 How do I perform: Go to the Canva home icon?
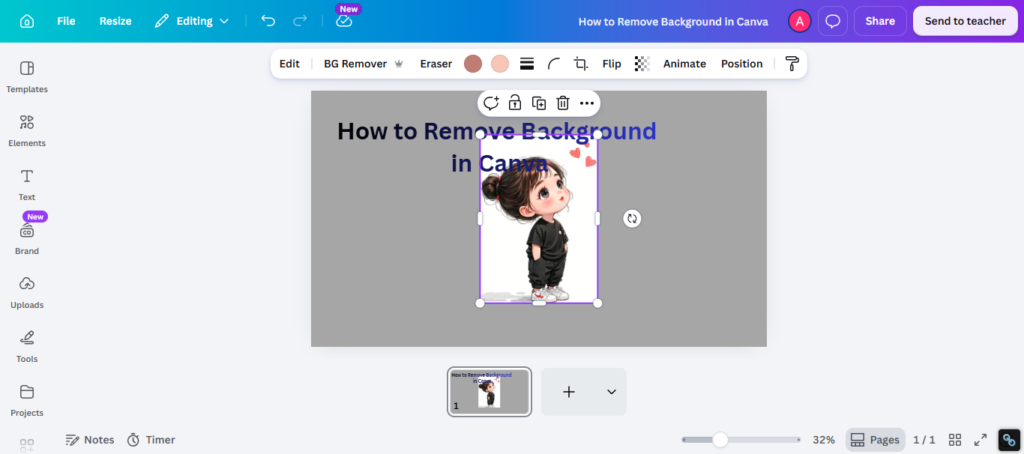pyautogui.click(x=27, y=21)
